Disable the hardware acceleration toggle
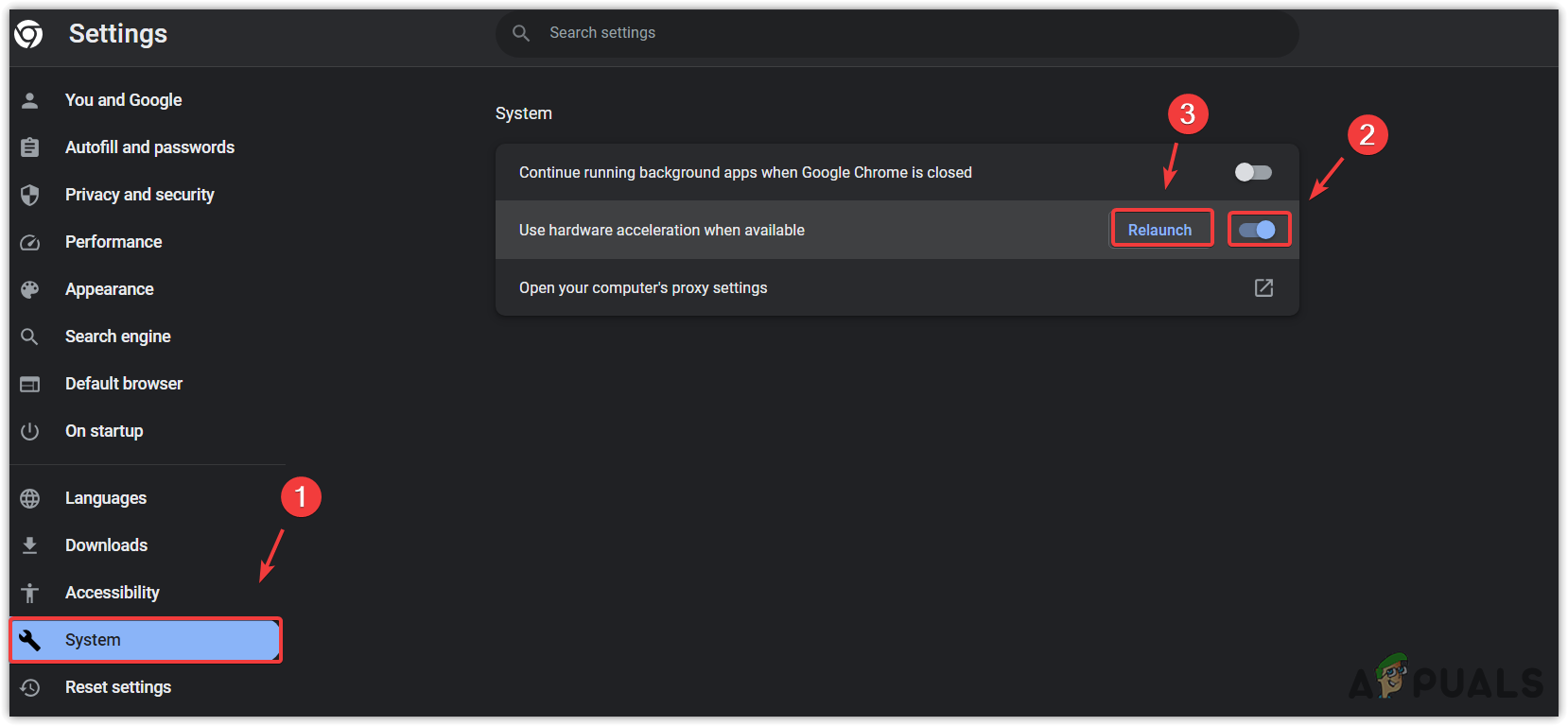This screenshot has height=726, width=1568. (x=1257, y=230)
